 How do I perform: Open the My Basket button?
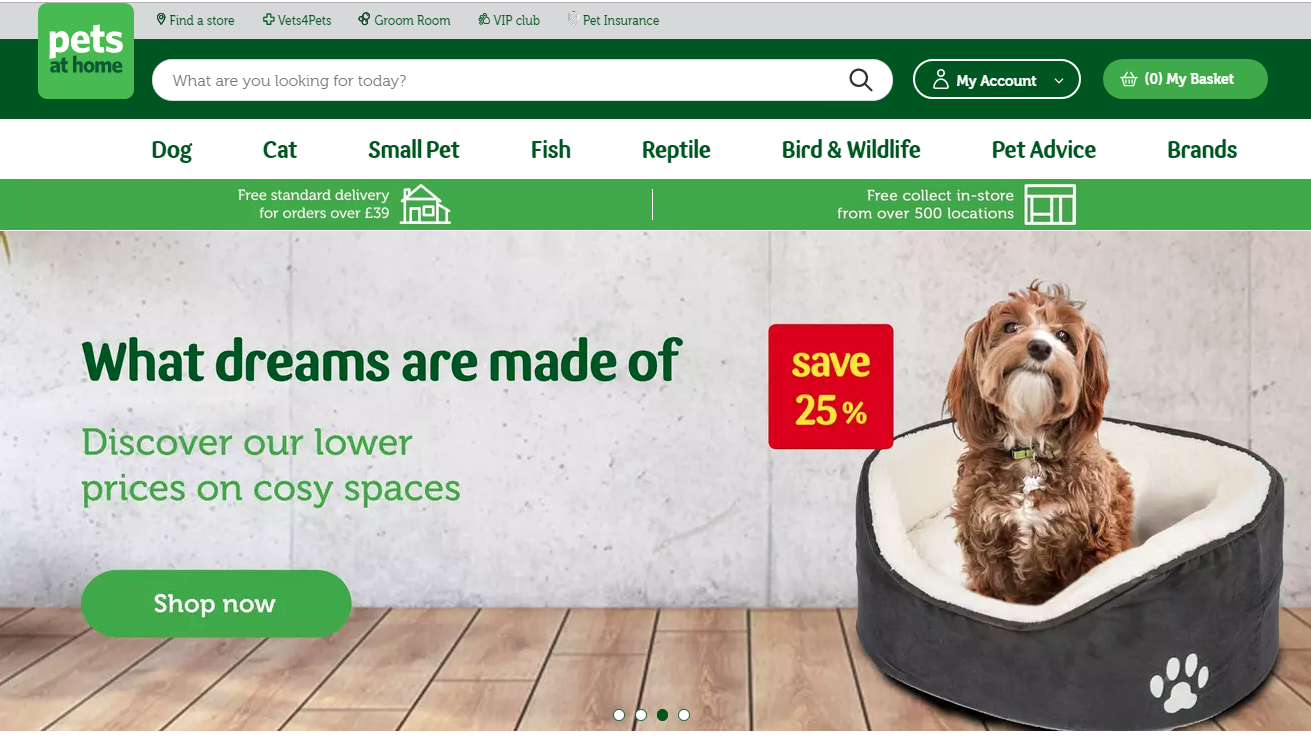1185,79
